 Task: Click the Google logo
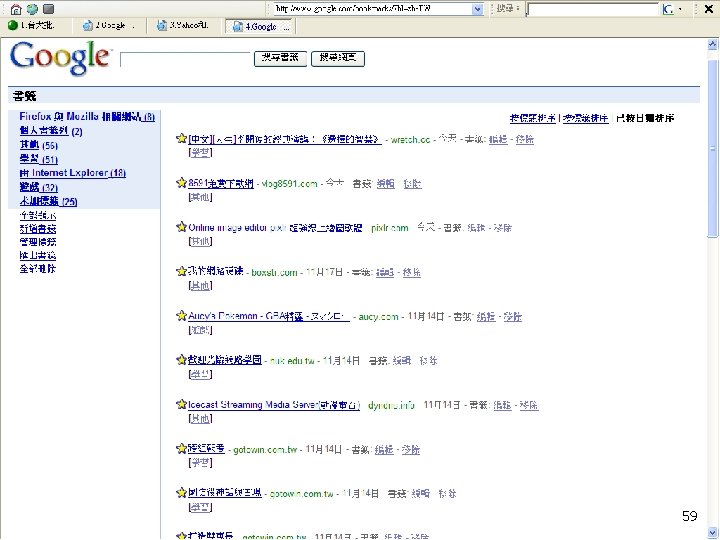(60, 58)
